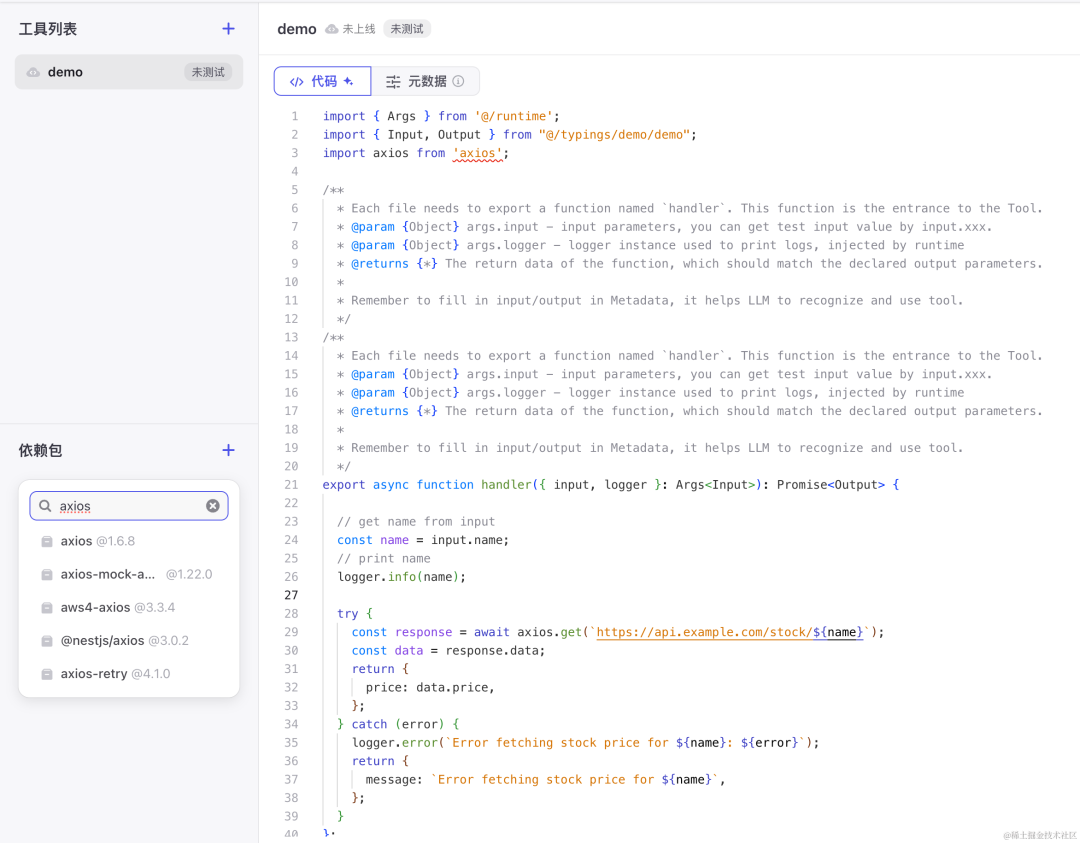Click the search magnifier icon

(45, 506)
